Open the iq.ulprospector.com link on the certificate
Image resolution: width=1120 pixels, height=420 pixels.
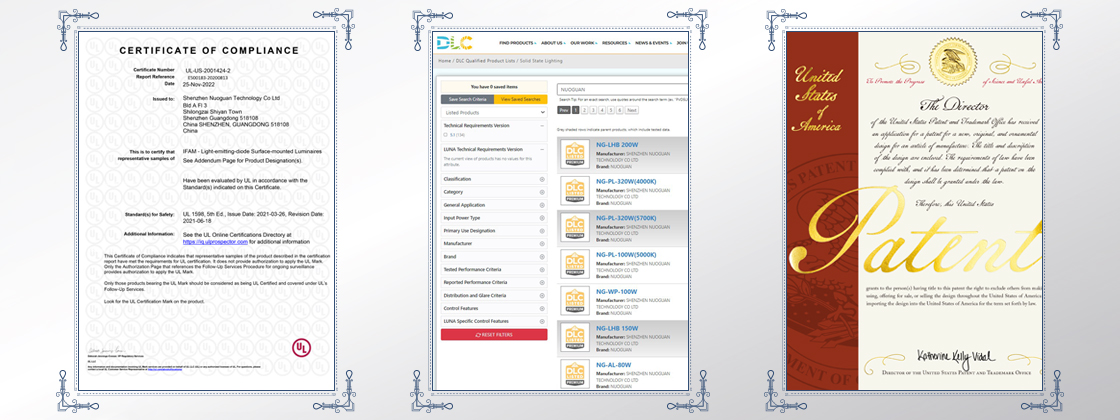coord(215,242)
